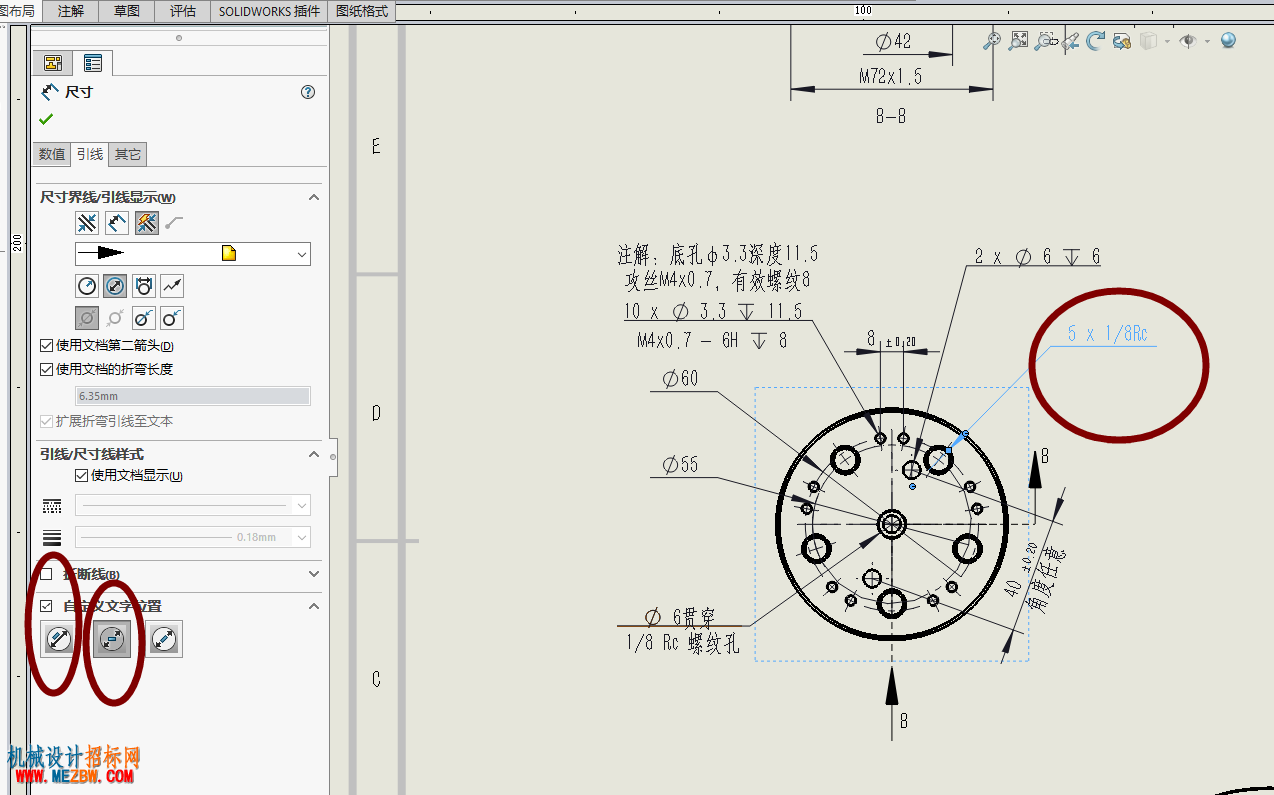
Task: Click the green checkmark to accept dimension
Action: click(46, 119)
